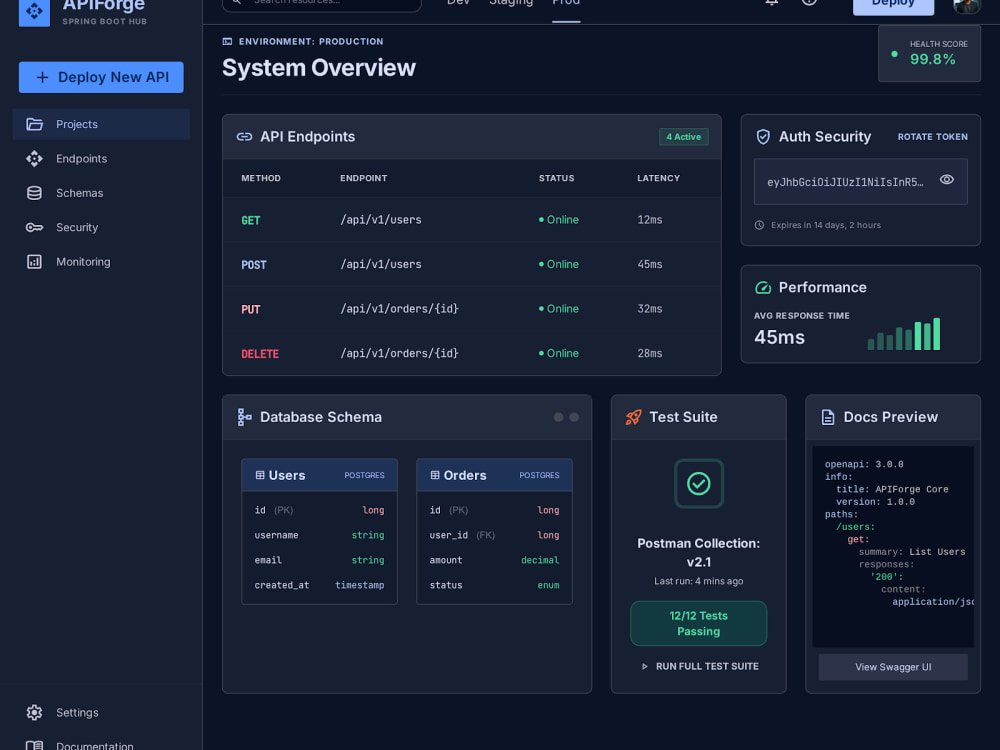The image size is (1000, 750).
Task: Click ROTATE TOKEN in Auth Security
Action: pyautogui.click(x=932, y=137)
